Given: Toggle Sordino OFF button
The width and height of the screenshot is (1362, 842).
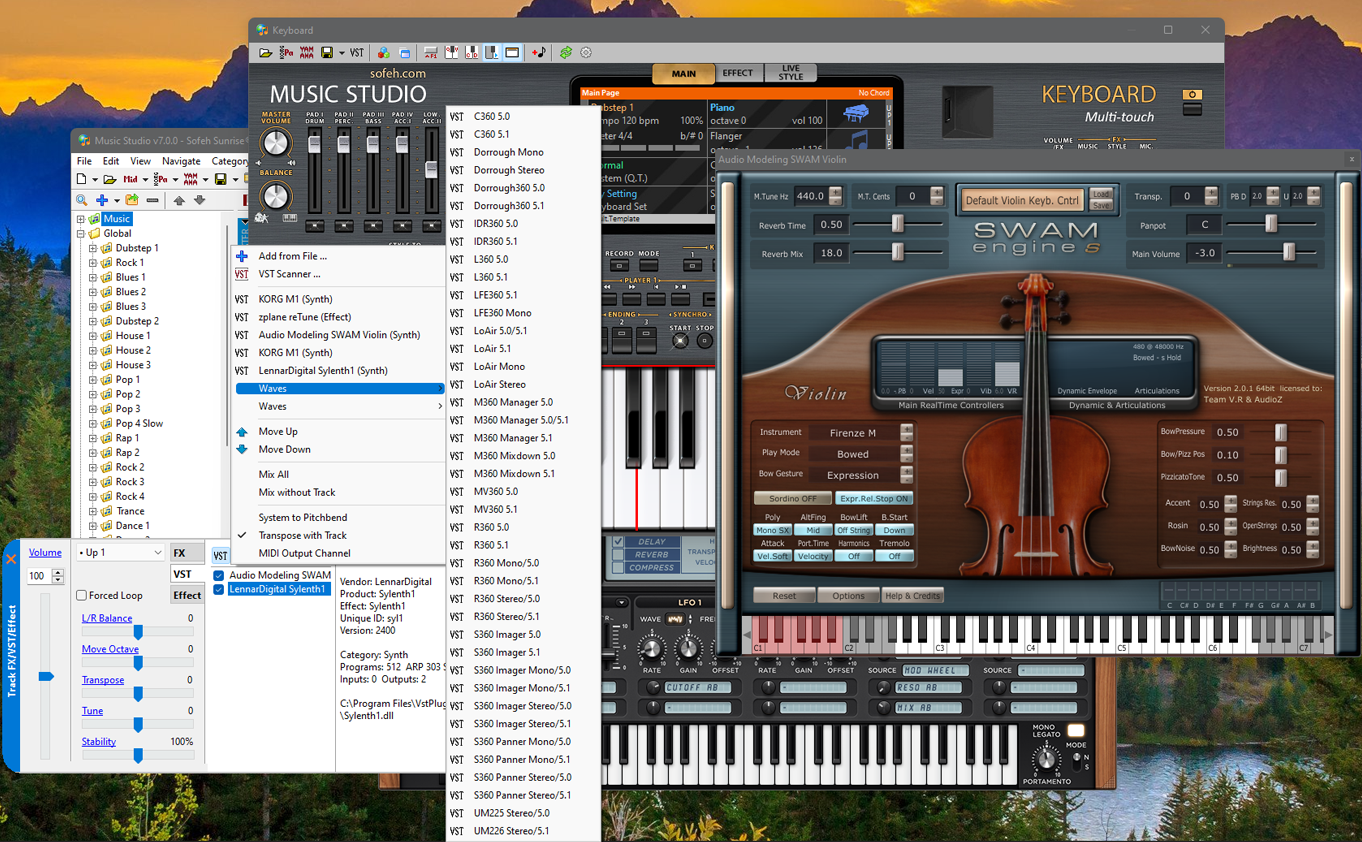Looking at the screenshot, I should point(792,498).
